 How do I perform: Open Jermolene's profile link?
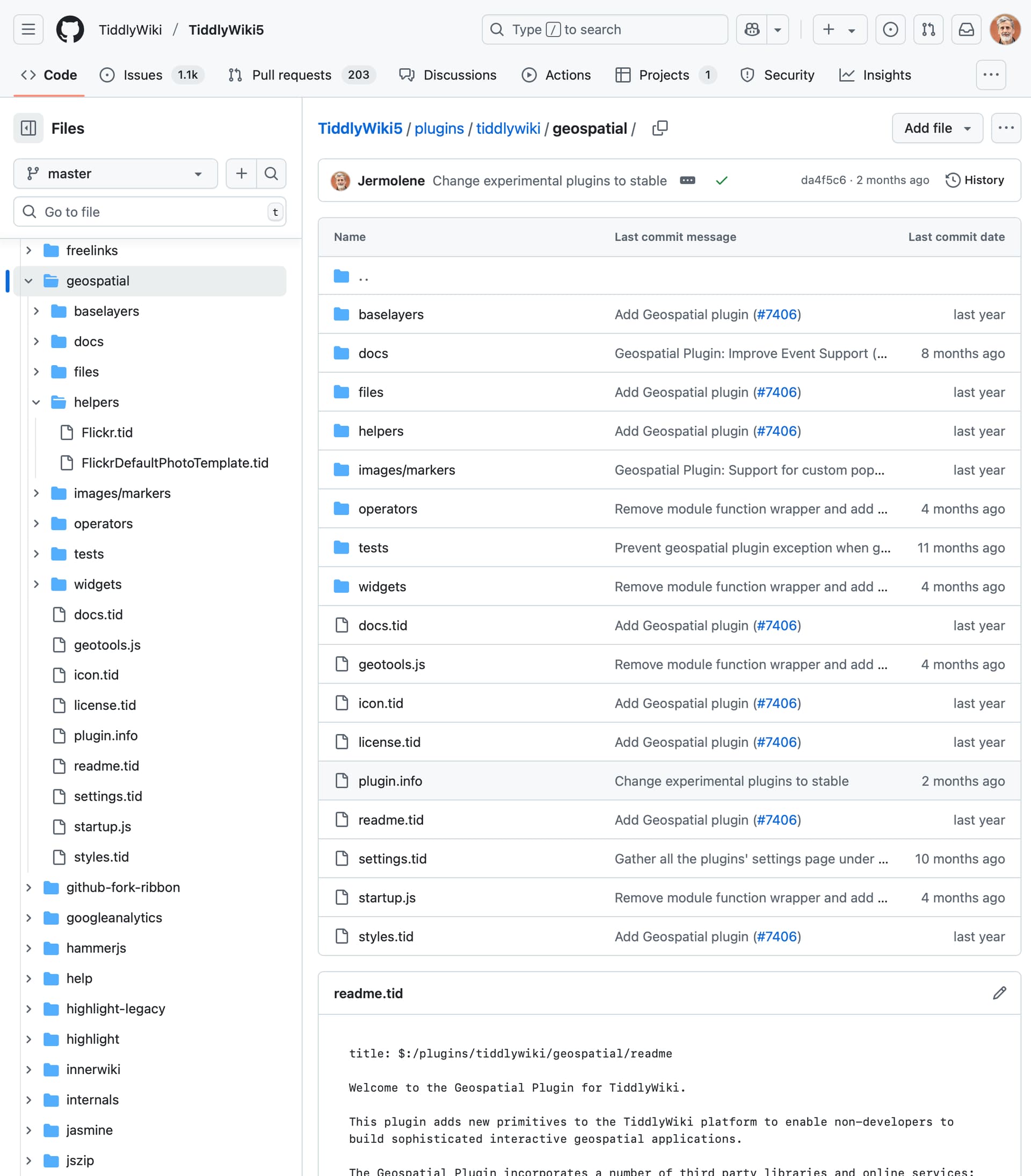tap(391, 180)
